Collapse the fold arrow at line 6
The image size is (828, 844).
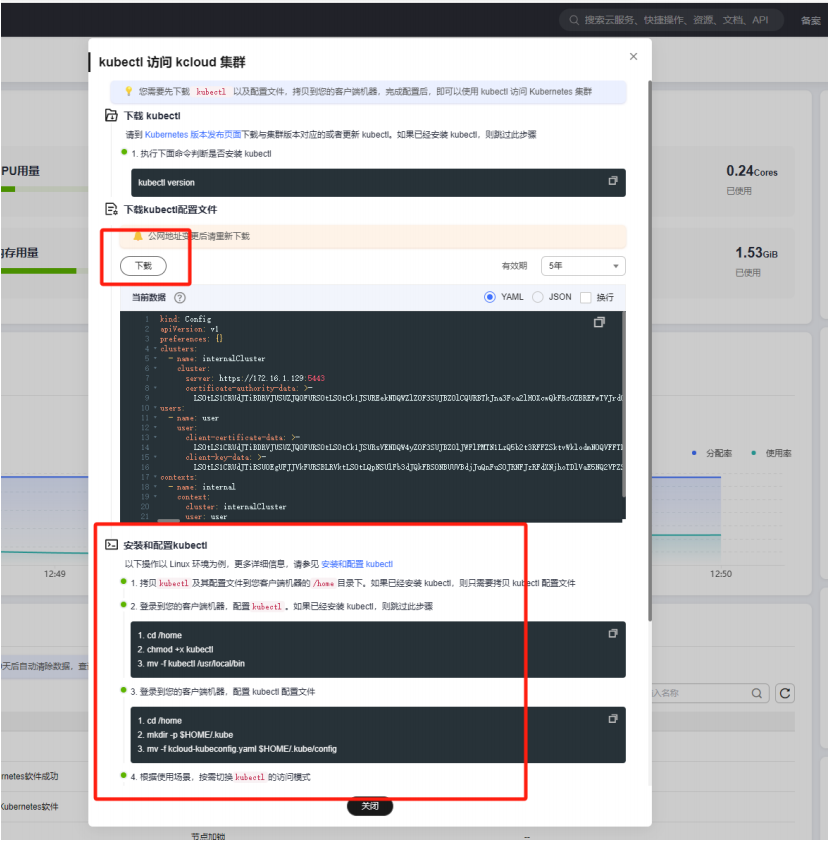(x=156, y=369)
